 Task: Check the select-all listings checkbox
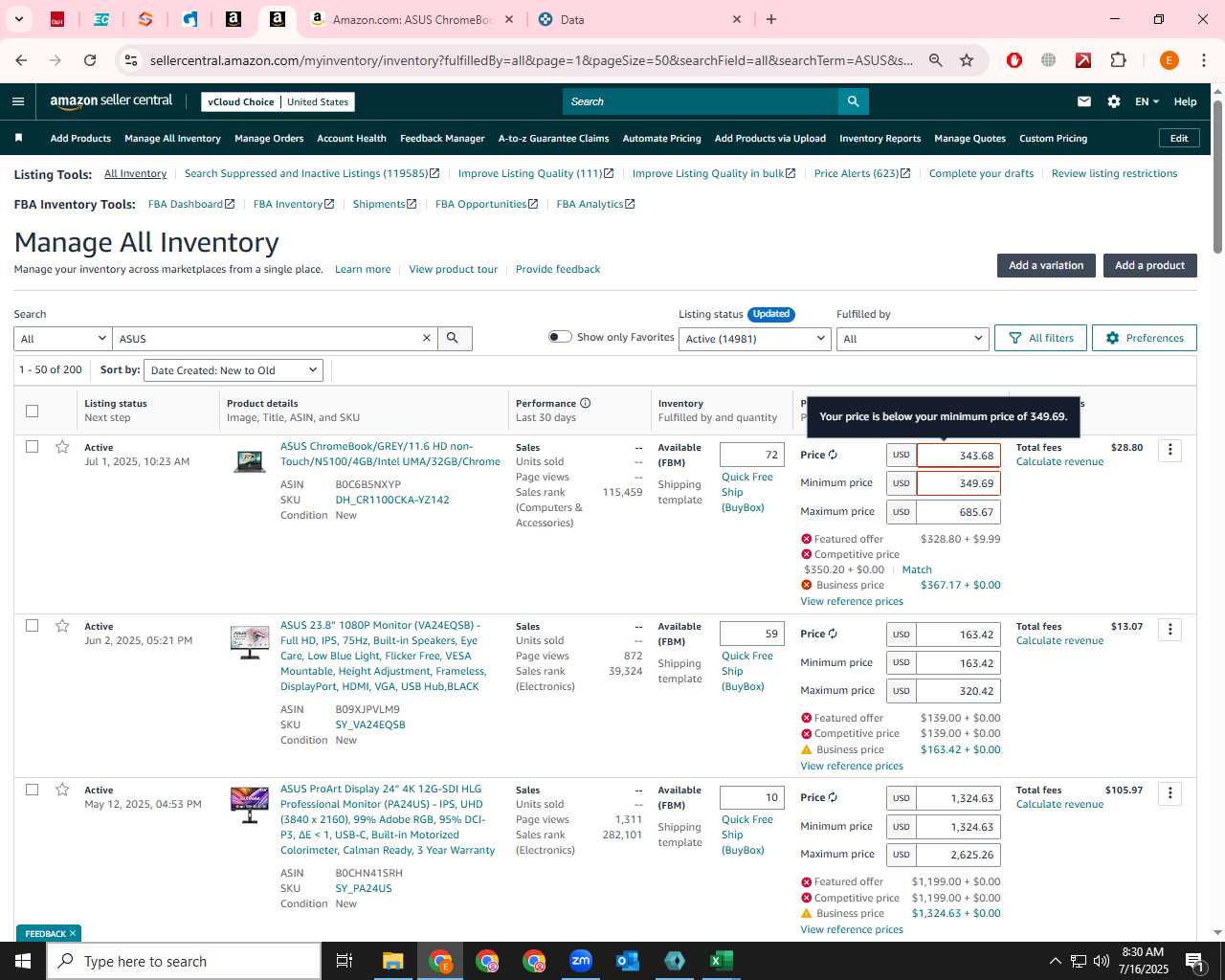click(x=32, y=411)
